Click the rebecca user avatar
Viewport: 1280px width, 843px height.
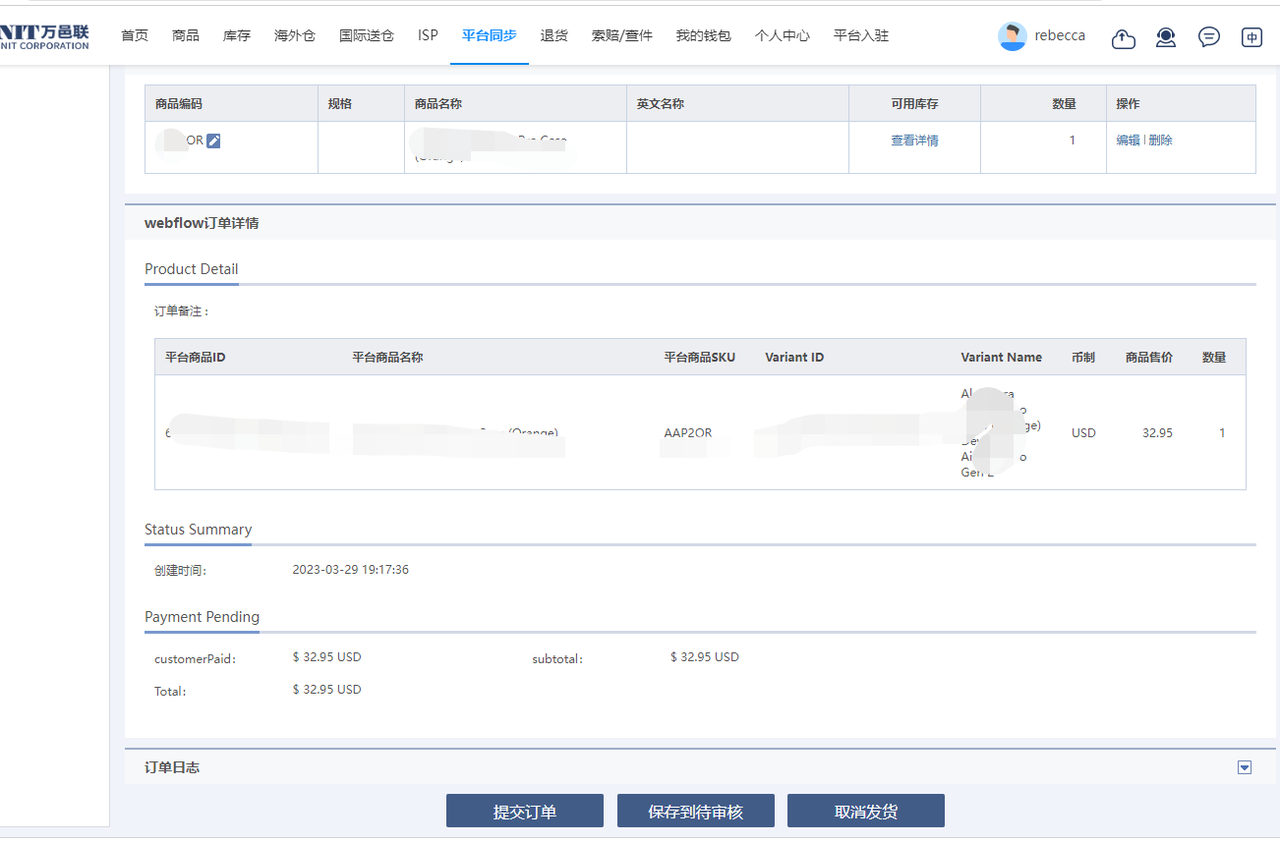[1012, 36]
